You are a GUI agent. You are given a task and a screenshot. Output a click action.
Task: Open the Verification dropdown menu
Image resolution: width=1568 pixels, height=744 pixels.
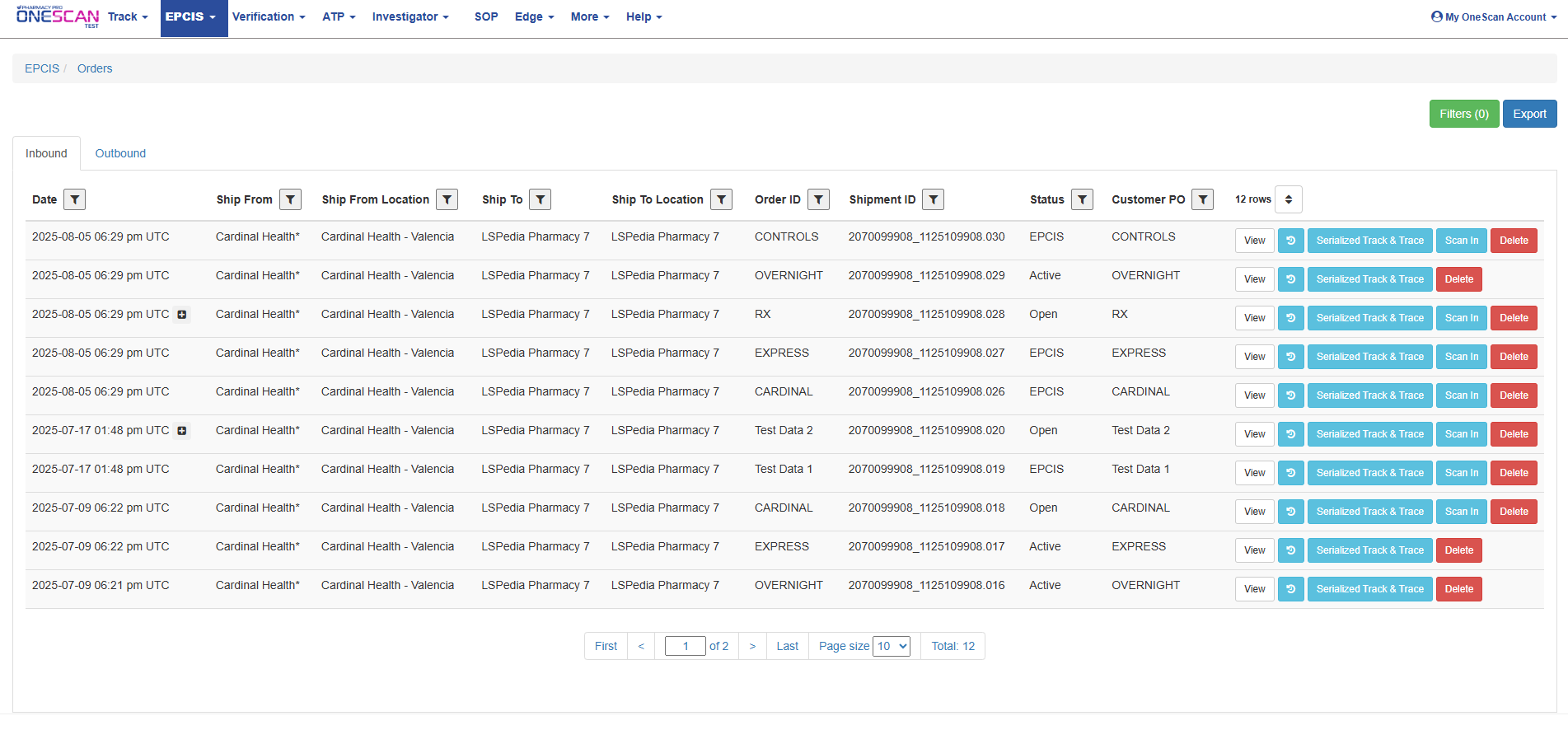click(269, 16)
